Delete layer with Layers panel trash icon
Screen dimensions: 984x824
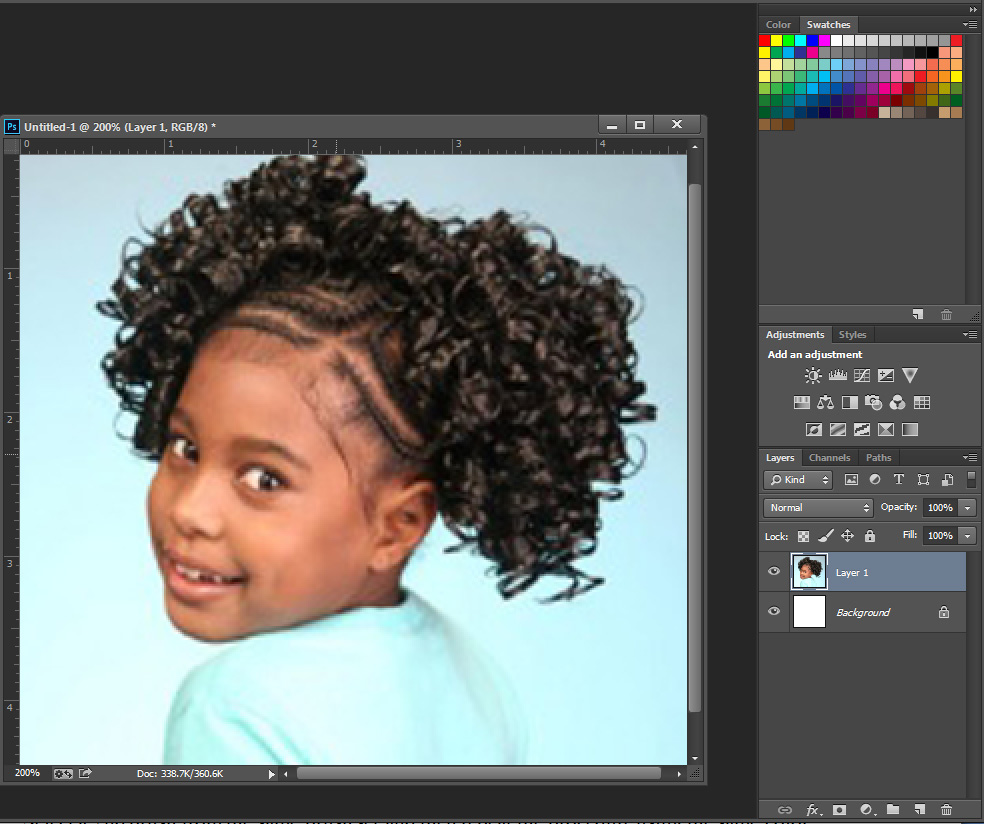(946, 810)
